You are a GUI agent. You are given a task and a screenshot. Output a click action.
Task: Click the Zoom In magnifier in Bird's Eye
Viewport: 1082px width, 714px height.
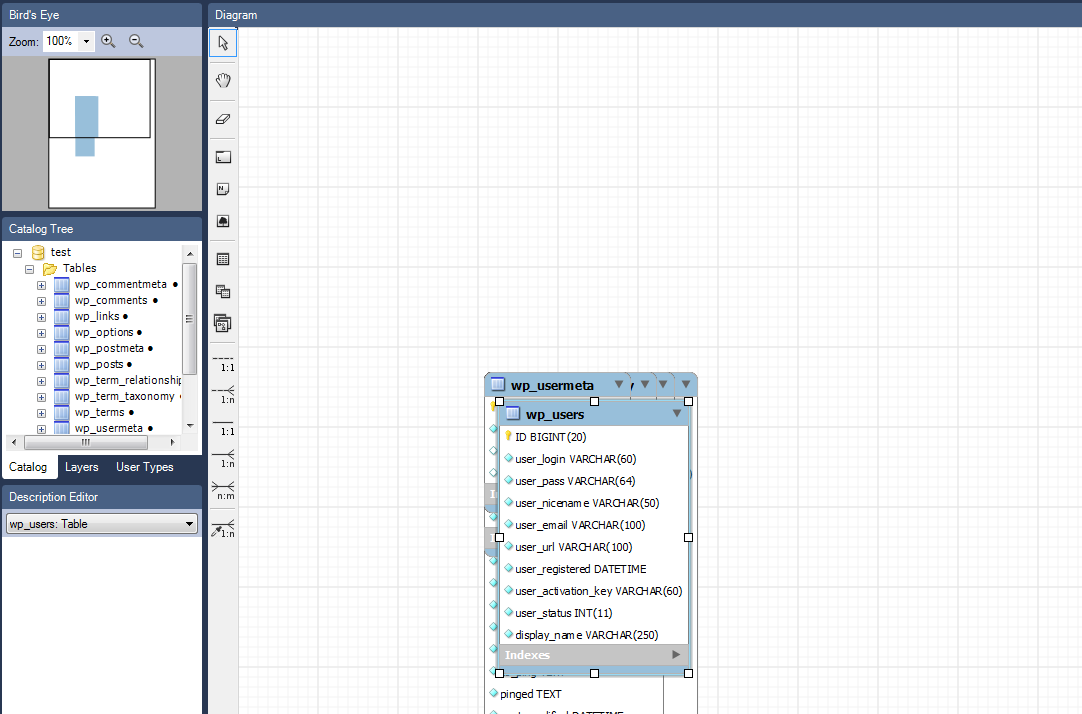coord(108,41)
